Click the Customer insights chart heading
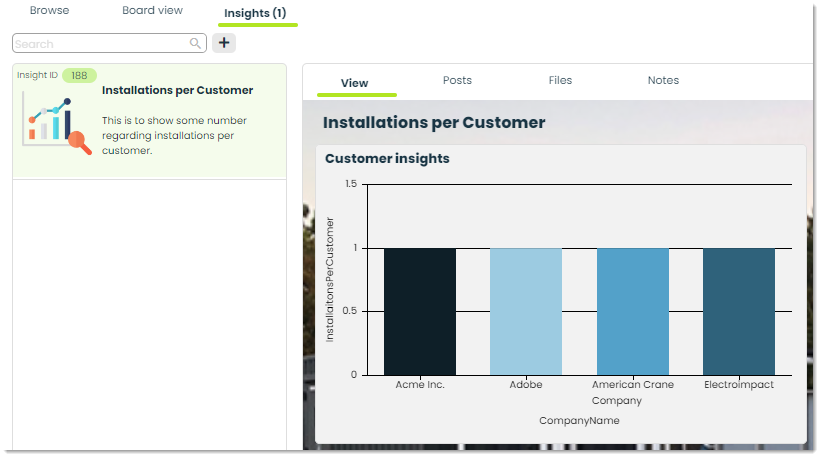 tap(387, 159)
